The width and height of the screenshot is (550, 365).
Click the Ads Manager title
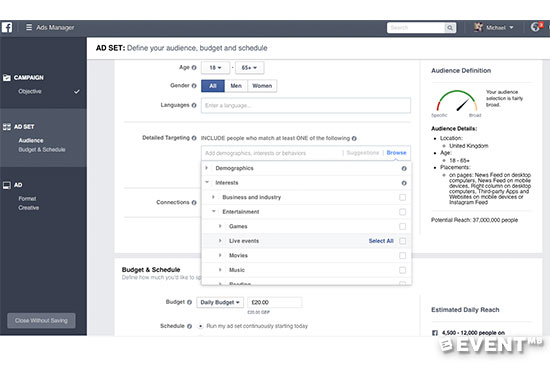pos(55,27)
